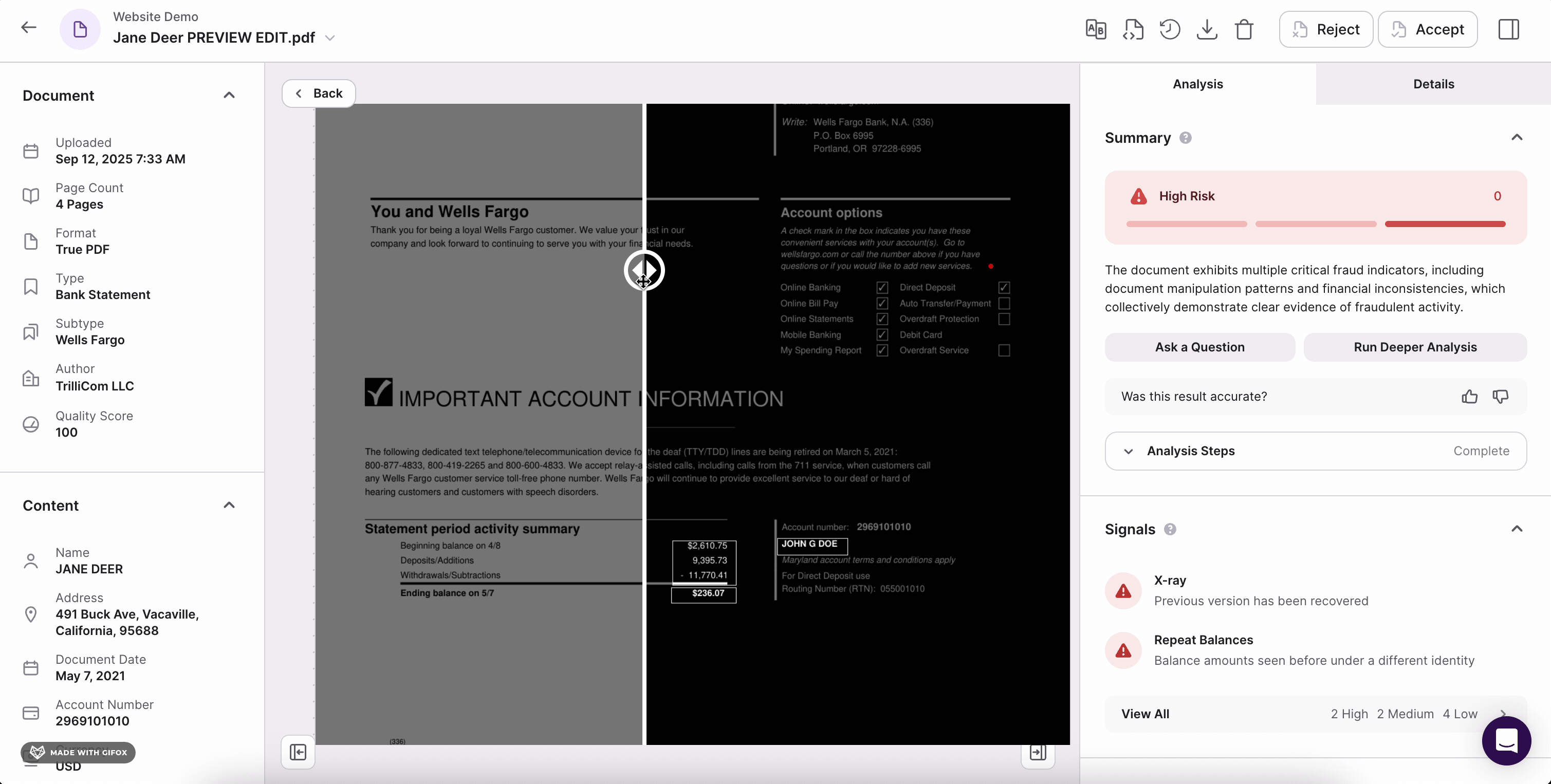Collapse the Document section
1551x784 pixels.
tap(229, 95)
